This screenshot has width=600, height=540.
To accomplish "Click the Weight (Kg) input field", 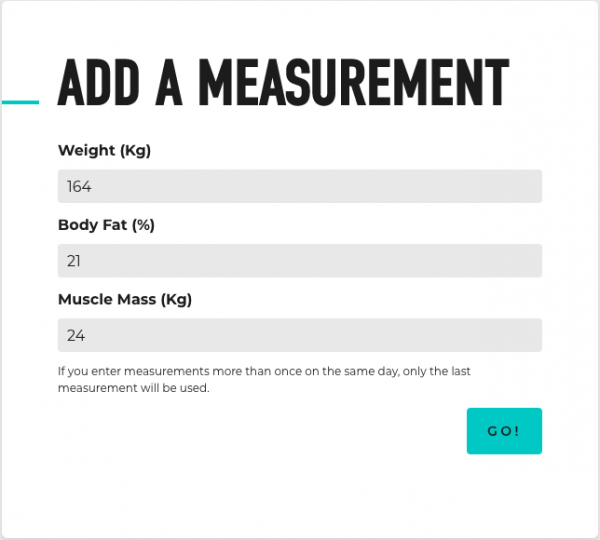I will tap(300, 186).
